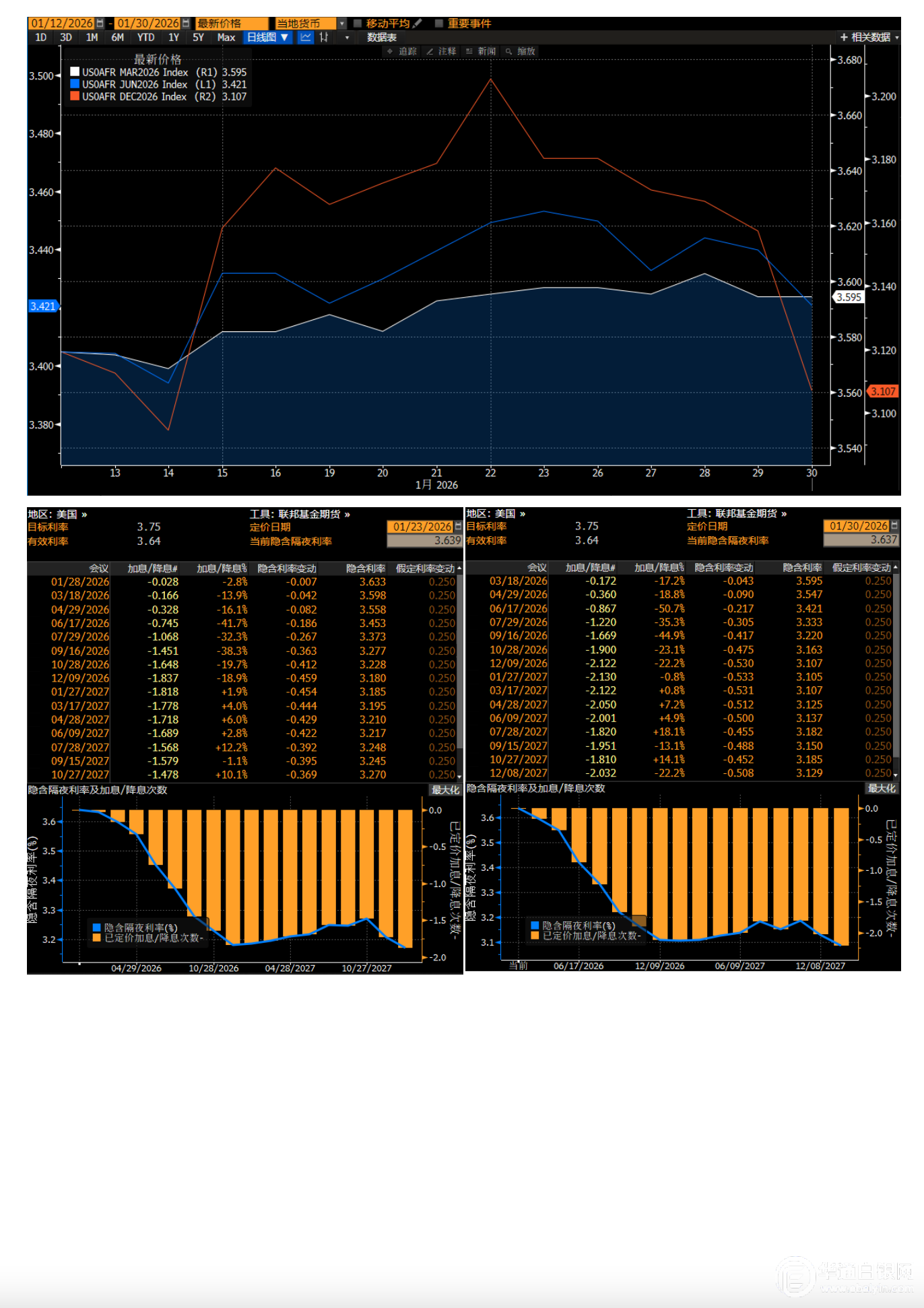Activate the 追踪 crosshair track tool
The image size is (924, 1308).
402,51
